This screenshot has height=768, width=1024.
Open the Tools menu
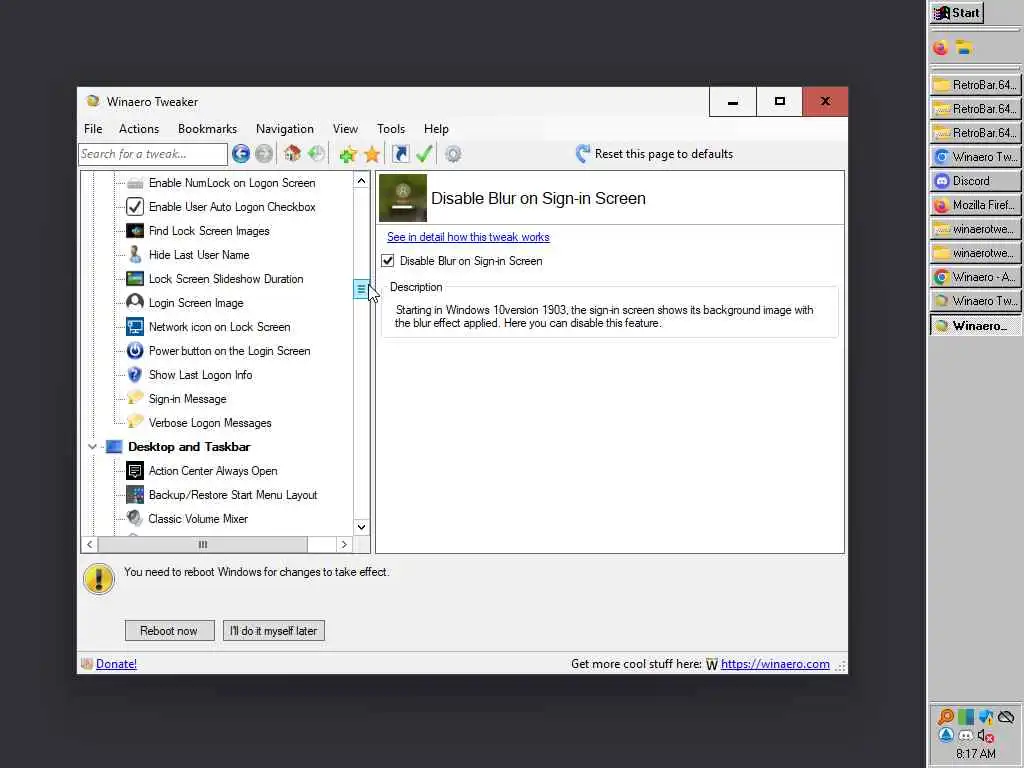click(391, 129)
